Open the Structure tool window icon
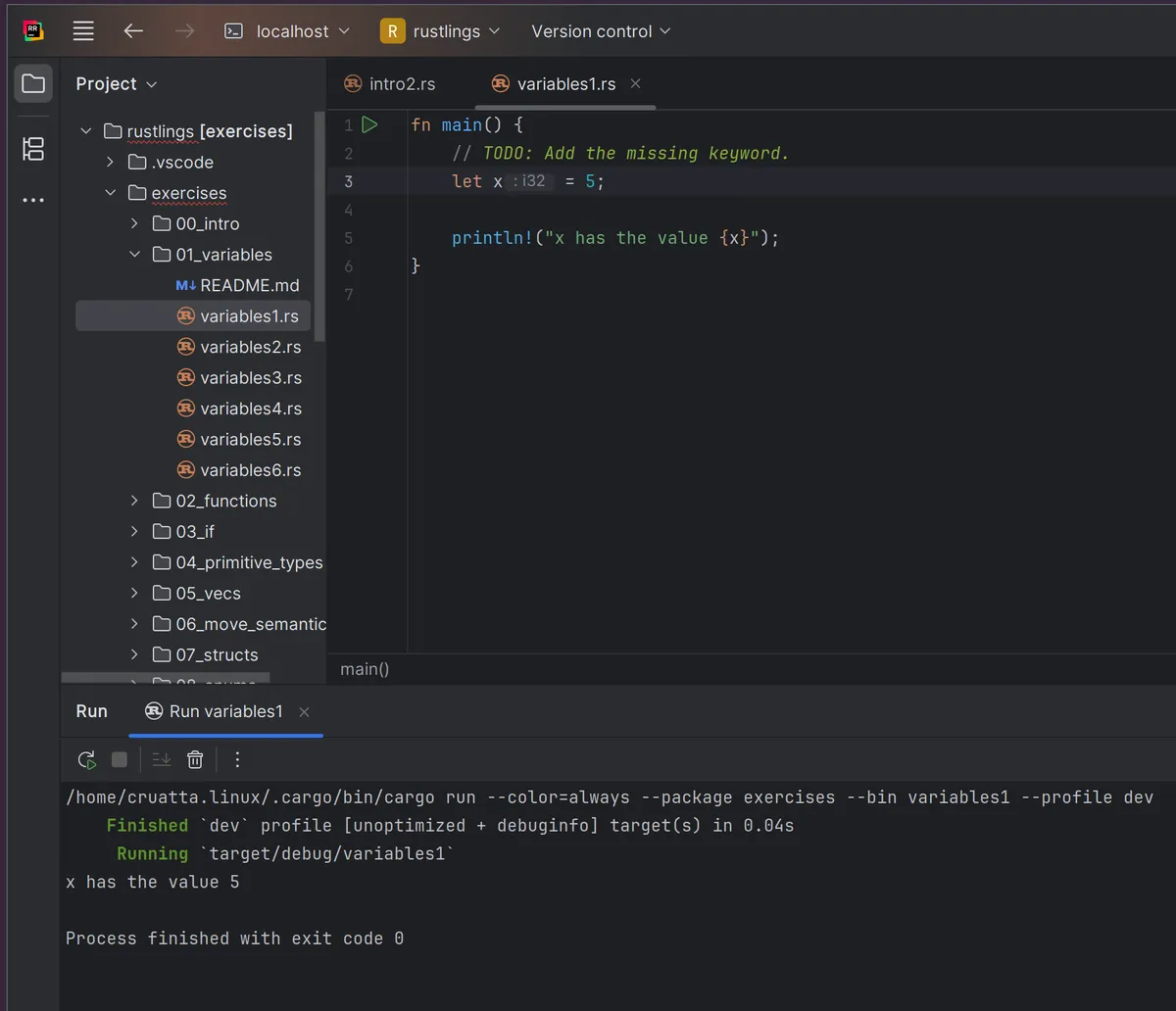 coord(33,149)
